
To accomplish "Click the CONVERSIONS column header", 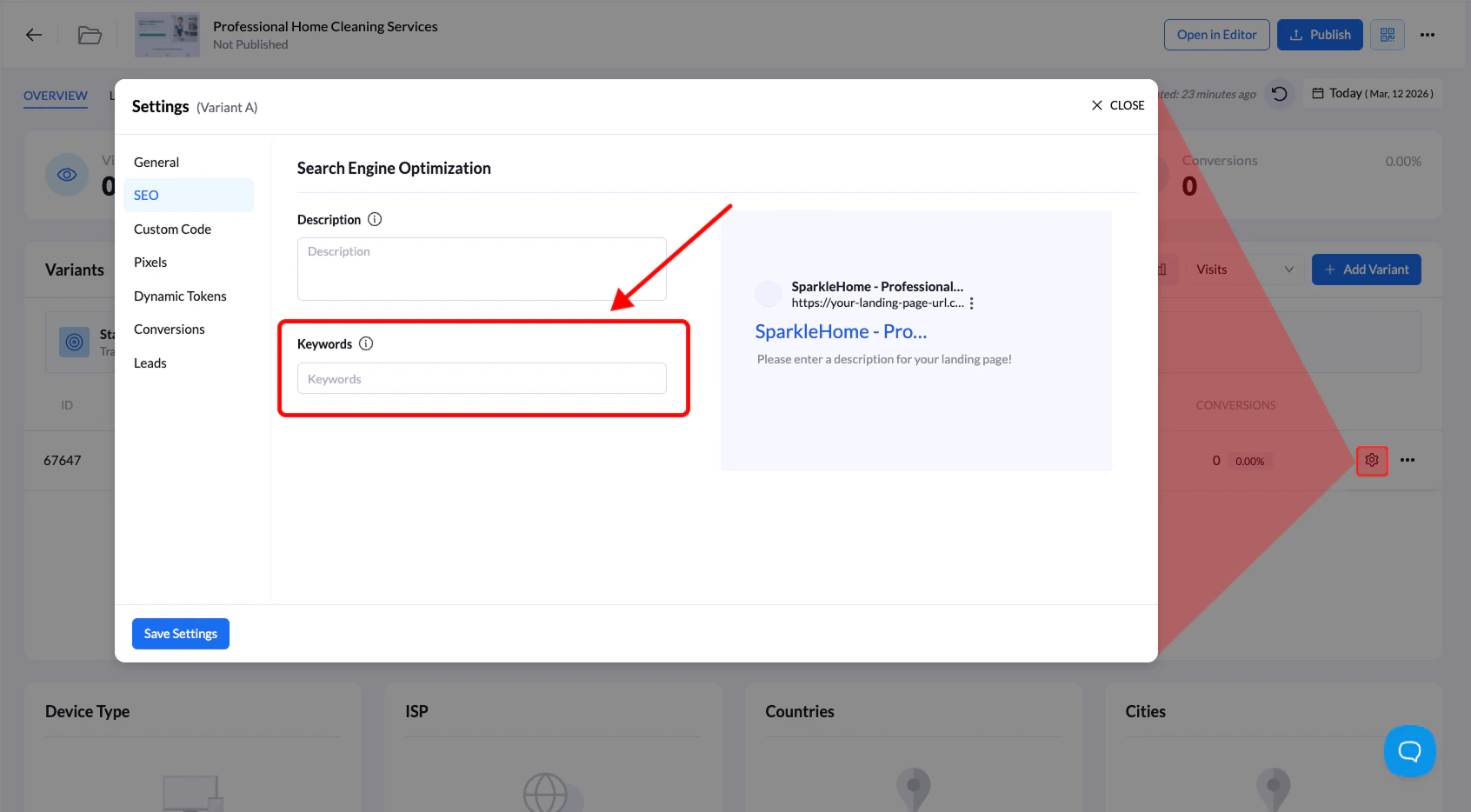I will (x=1235, y=405).
